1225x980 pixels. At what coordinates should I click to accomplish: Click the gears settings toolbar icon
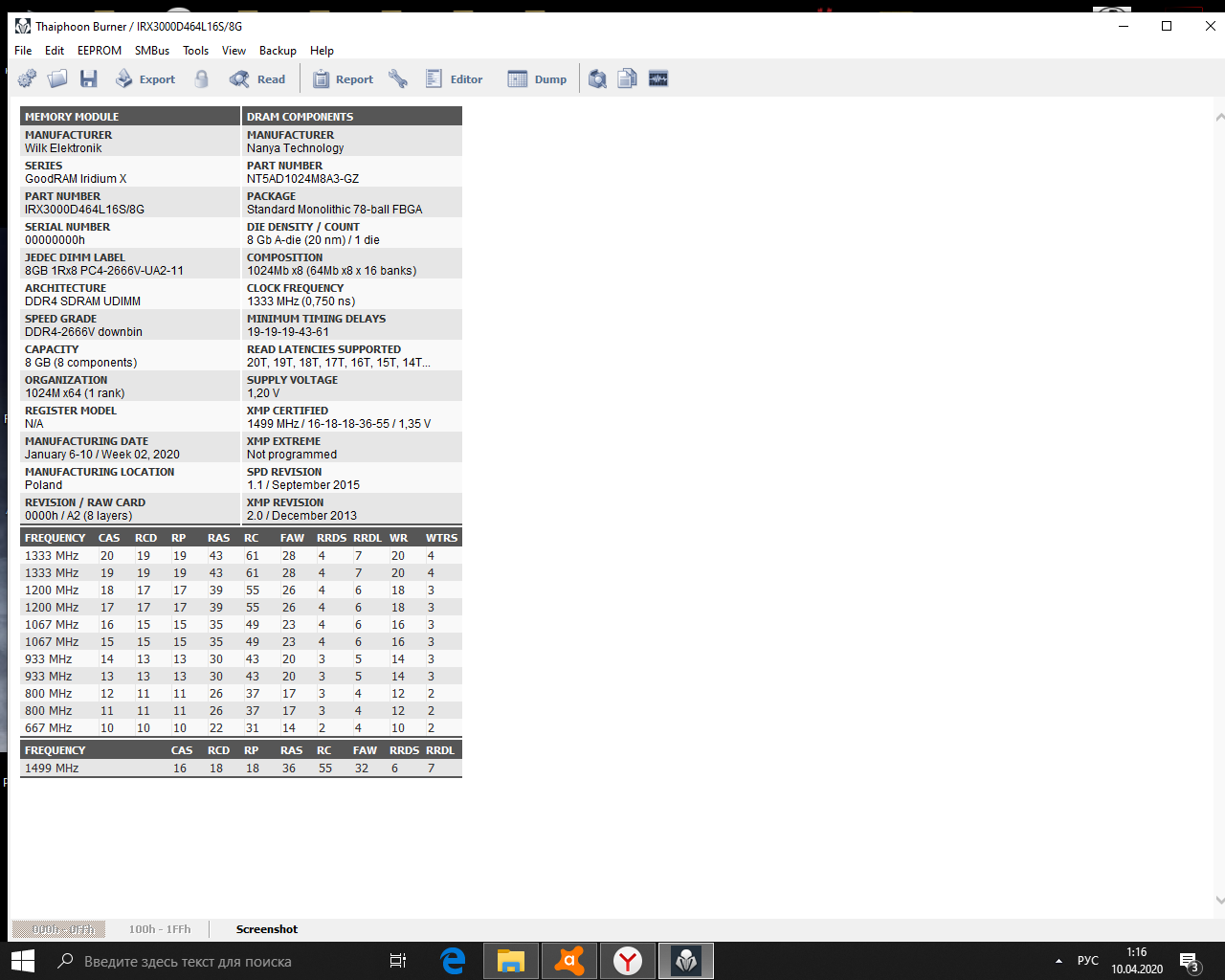click(x=27, y=79)
